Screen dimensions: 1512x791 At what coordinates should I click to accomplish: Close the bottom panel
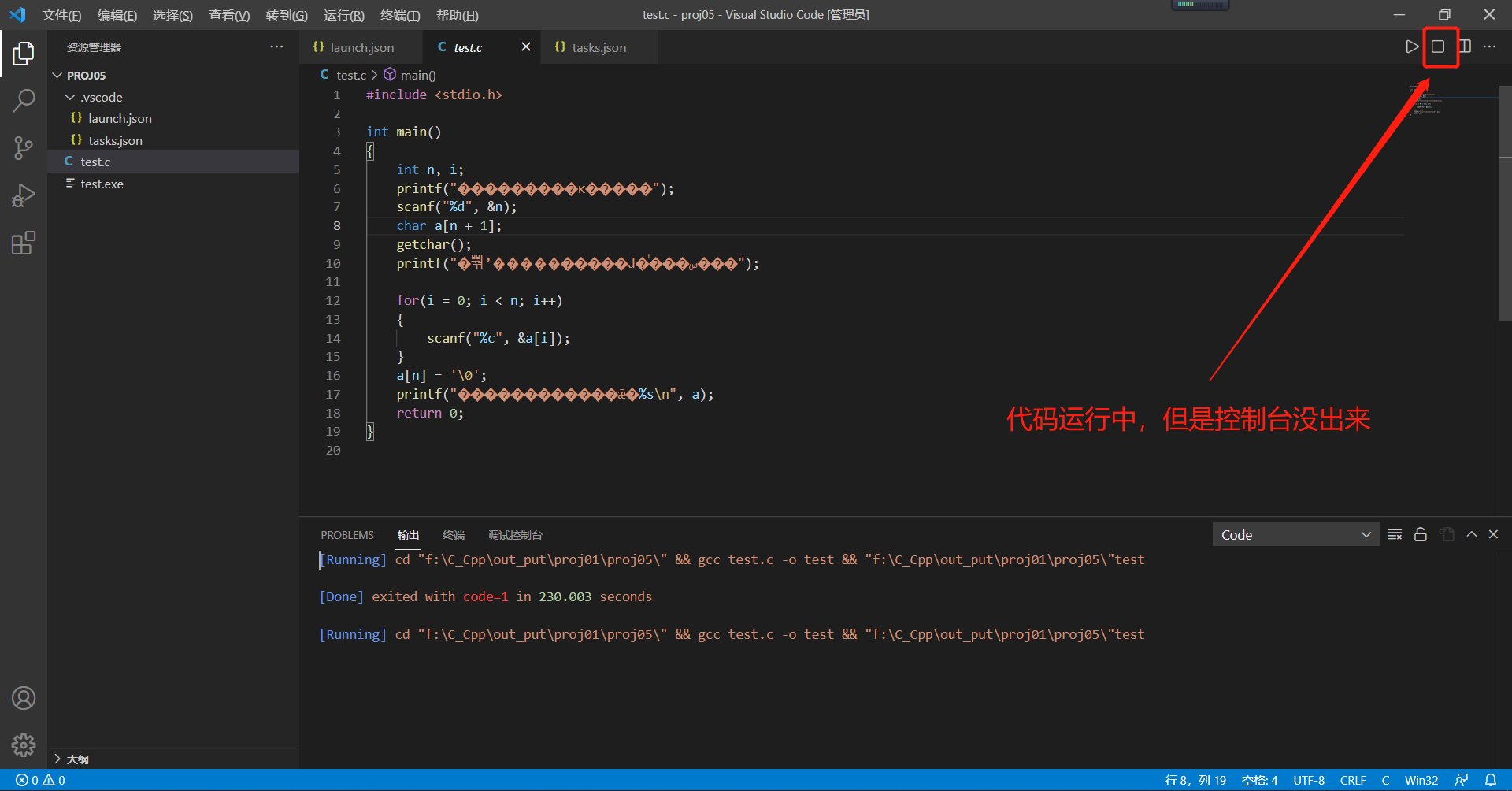point(1493,534)
